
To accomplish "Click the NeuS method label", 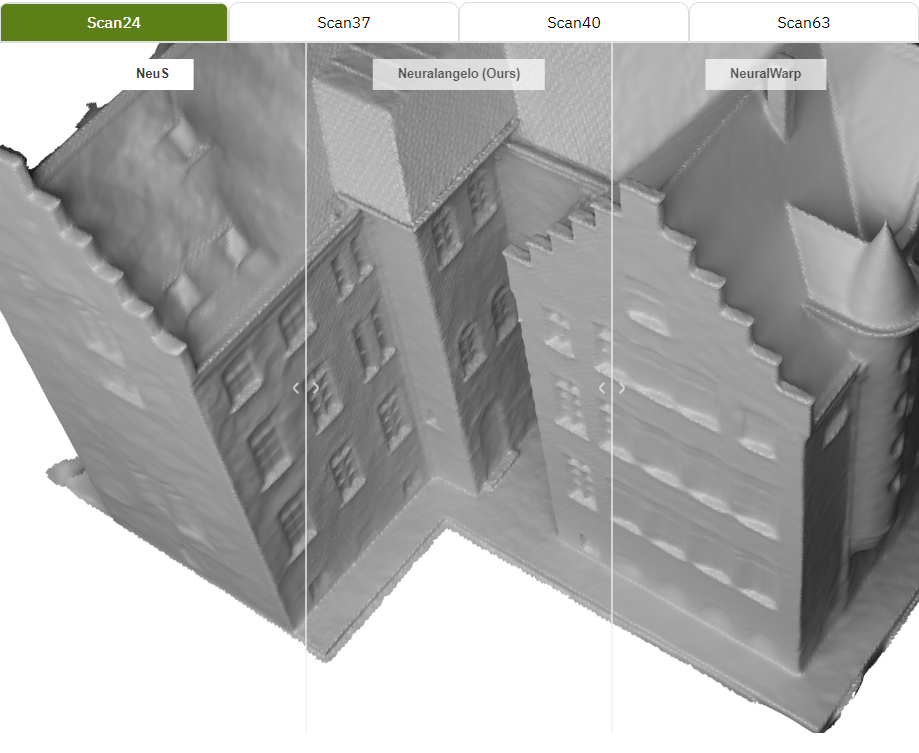I will (152, 74).
